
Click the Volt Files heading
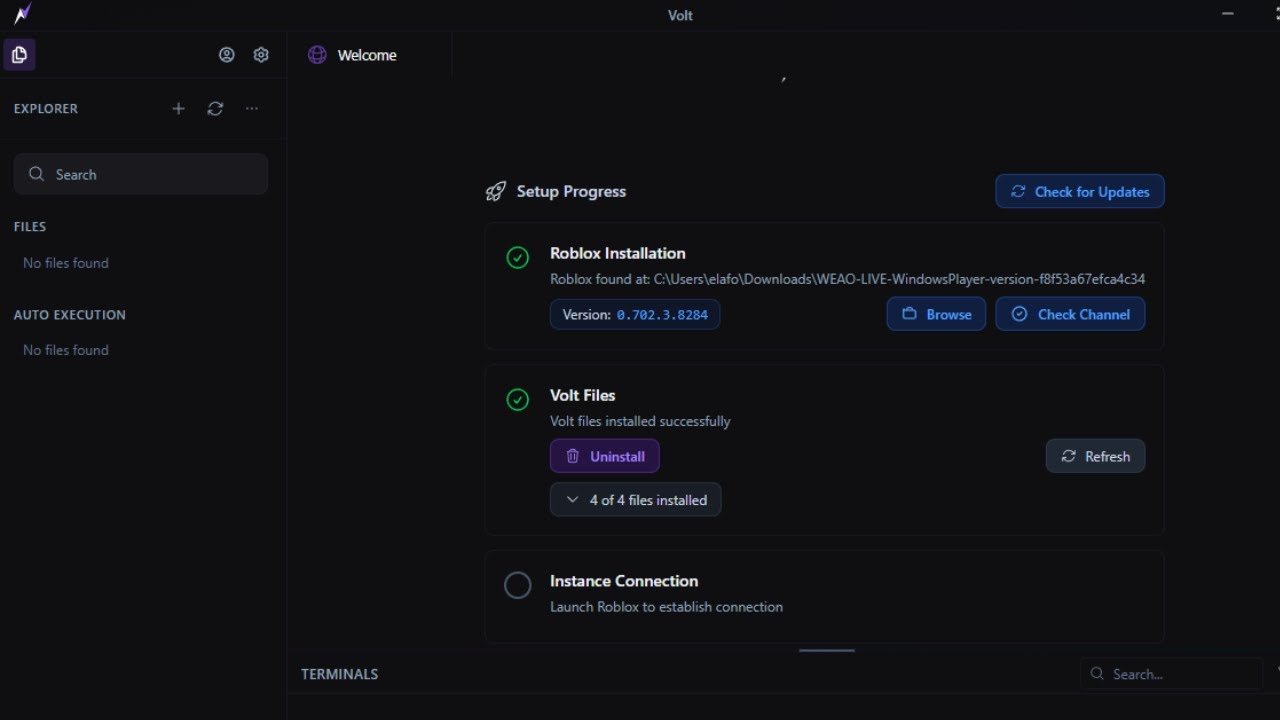[x=583, y=395]
